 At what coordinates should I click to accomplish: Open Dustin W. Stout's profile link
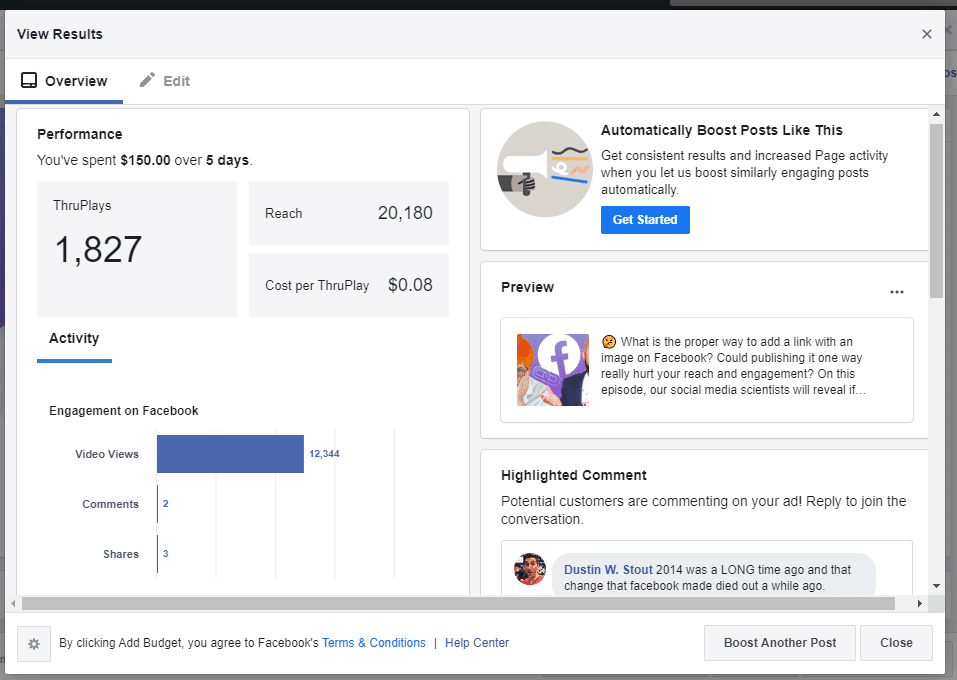point(608,570)
